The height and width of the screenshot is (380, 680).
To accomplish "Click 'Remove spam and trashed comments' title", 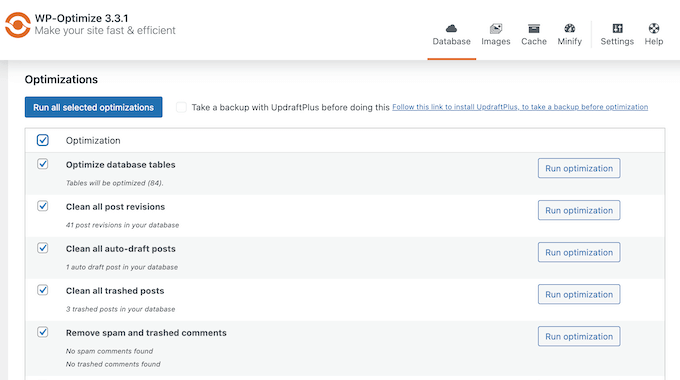I will (146, 333).
